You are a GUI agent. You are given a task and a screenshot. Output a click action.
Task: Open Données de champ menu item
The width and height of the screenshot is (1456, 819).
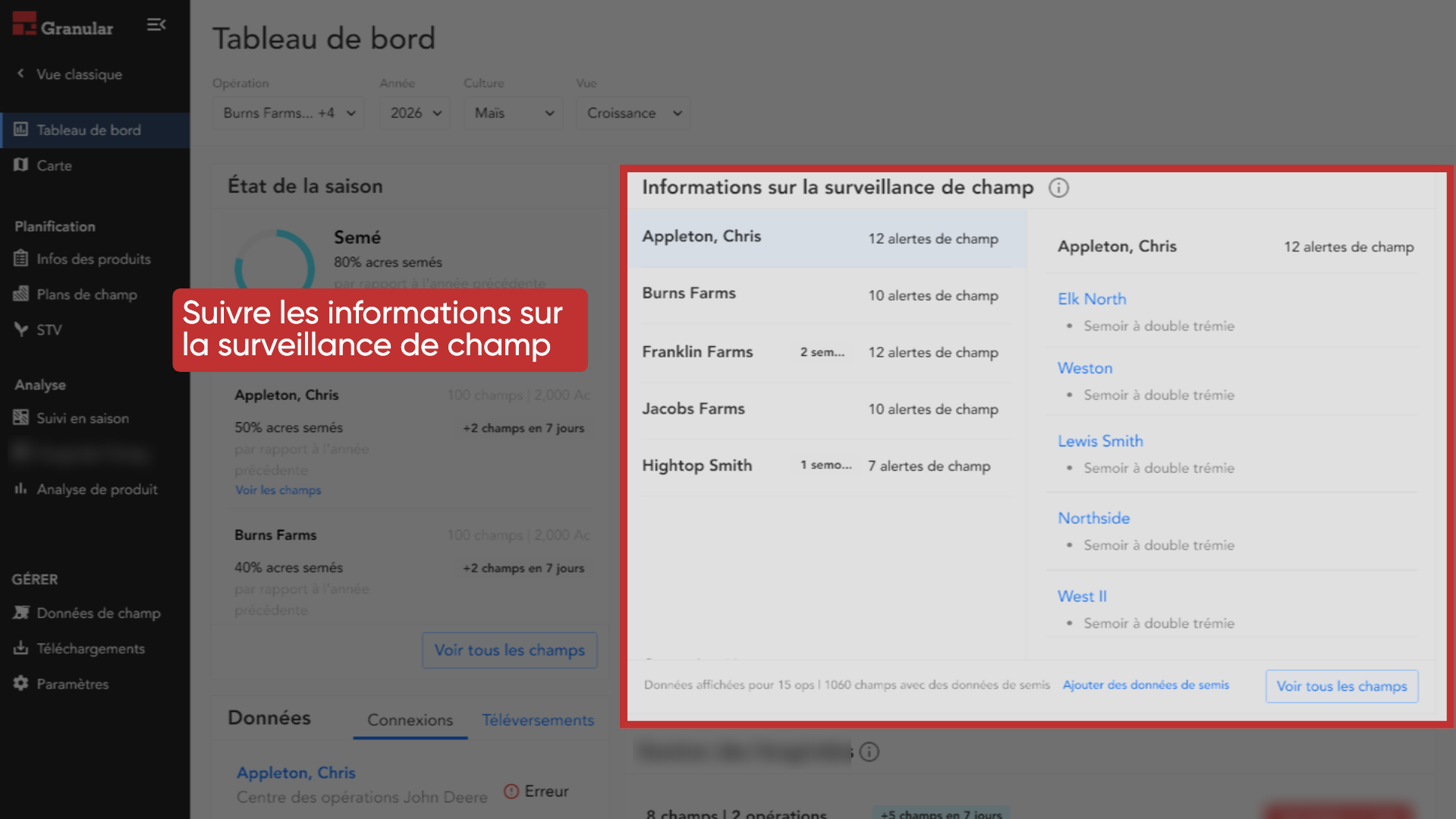point(95,613)
